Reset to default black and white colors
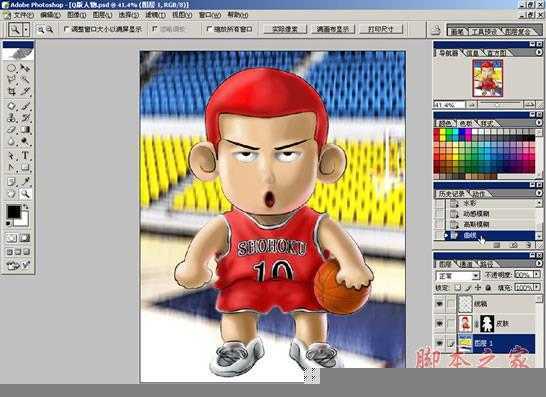546x397 pixels. [8, 224]
